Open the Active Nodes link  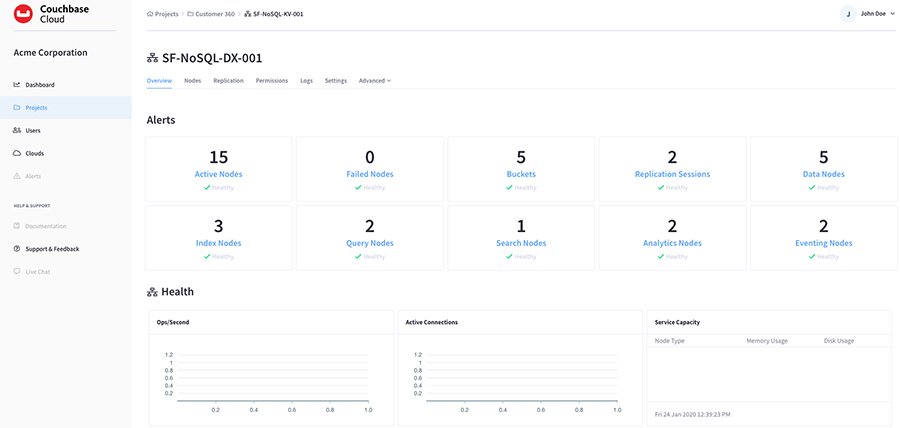click(x=218, y=174)
